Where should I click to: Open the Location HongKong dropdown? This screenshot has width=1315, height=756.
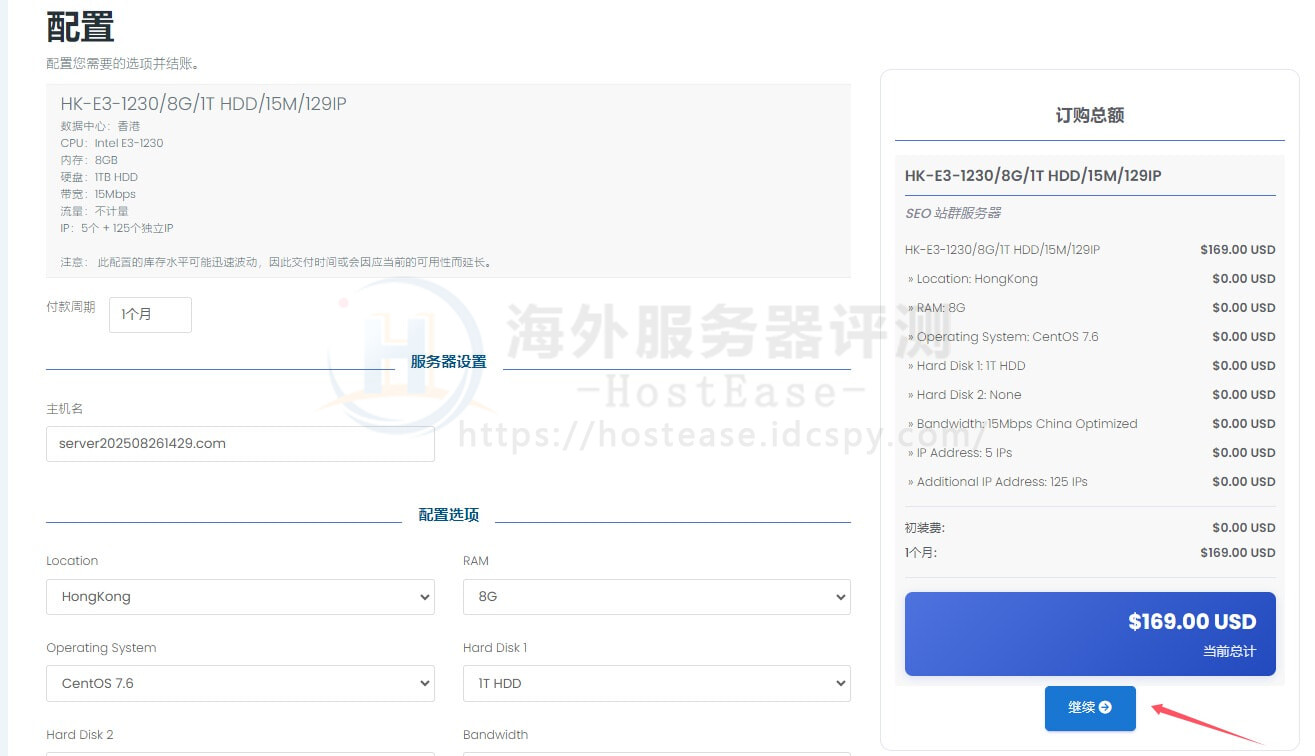click(x=240, y=597)
